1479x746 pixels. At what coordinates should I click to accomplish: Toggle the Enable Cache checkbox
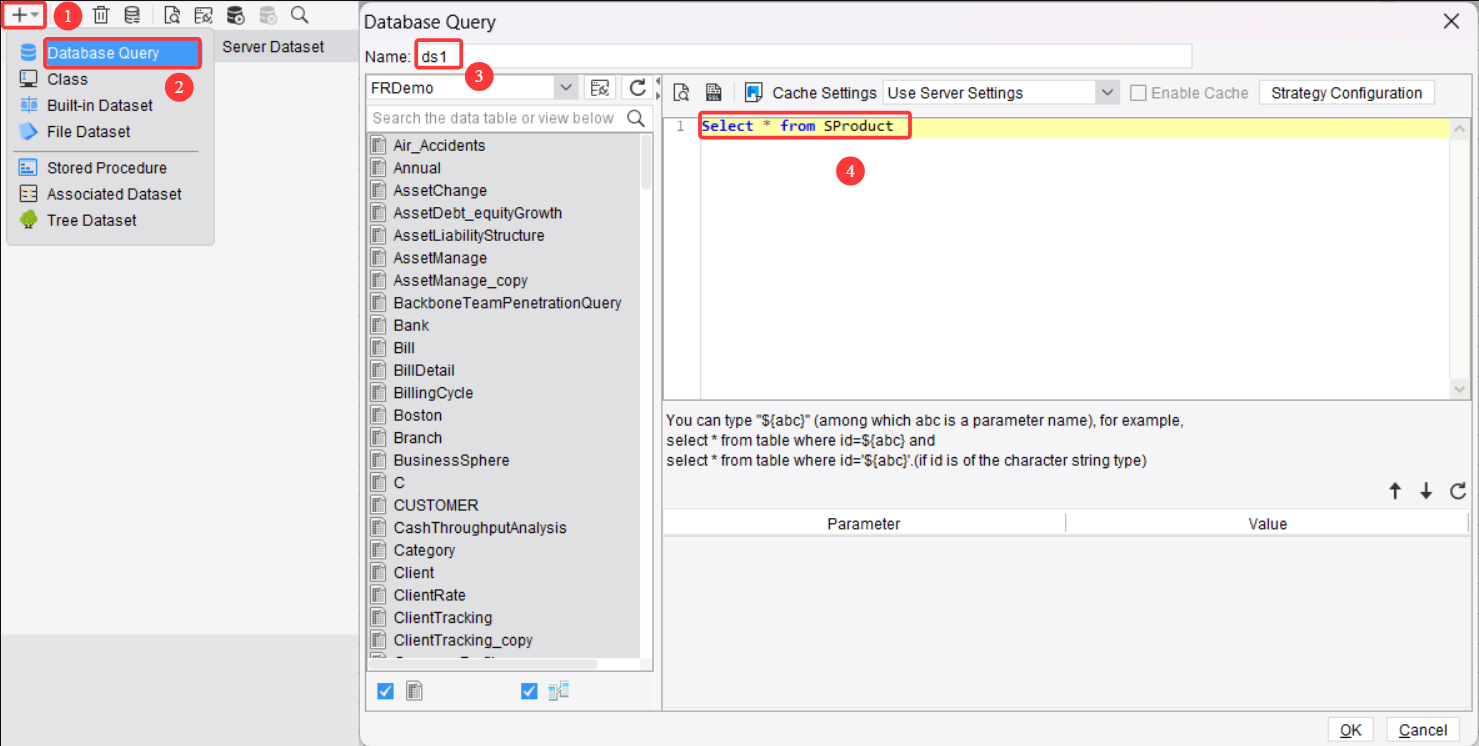coord(1138,93)
